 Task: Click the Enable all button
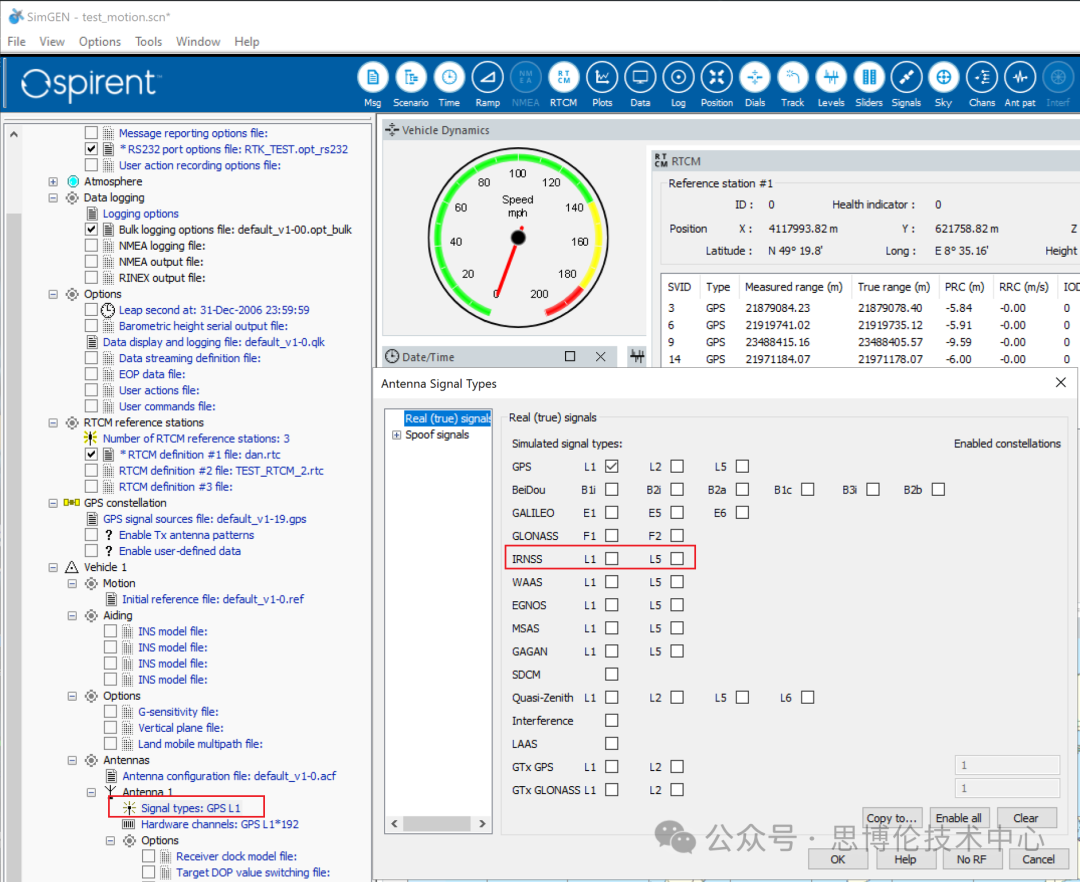[x=958, y=818]
